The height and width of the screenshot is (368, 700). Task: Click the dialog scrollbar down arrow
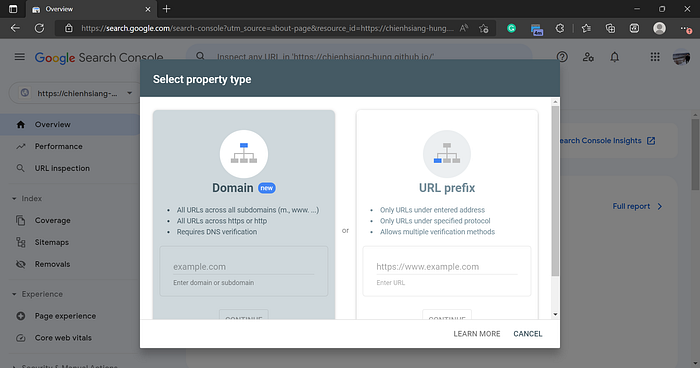(555, 314)
